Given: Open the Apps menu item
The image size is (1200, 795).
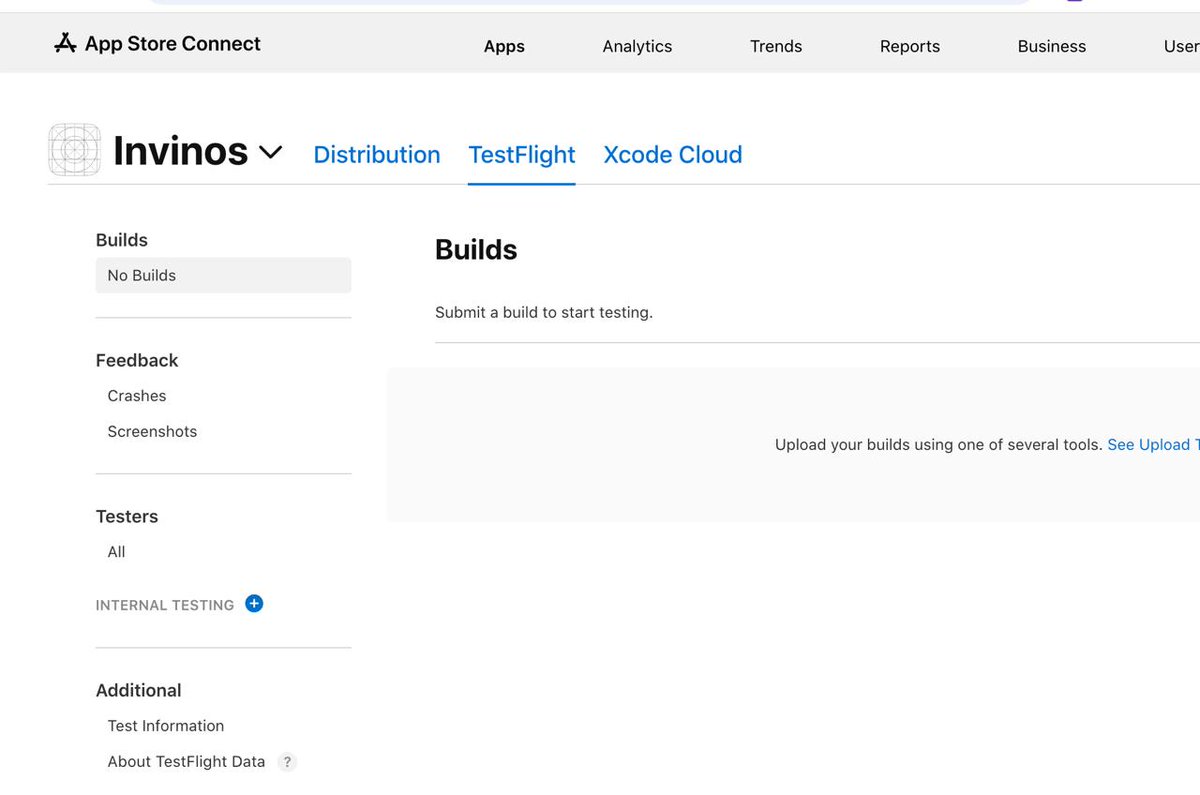Looking at the screenshot, I should [504, 46].
